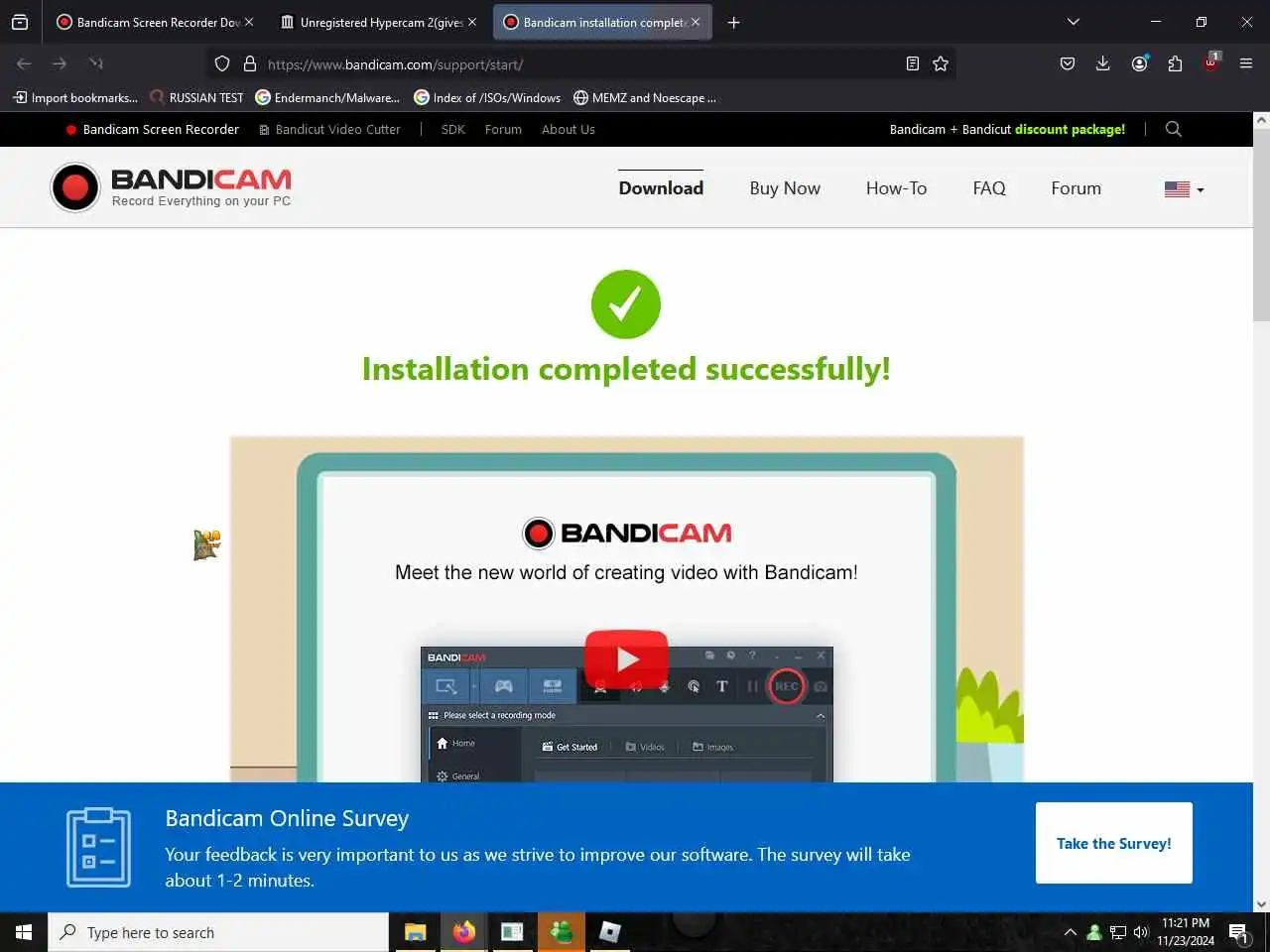Click the Bandicam logo in the header
Image resolution: width=1270 pixels, height=952 pixels.
171,187
